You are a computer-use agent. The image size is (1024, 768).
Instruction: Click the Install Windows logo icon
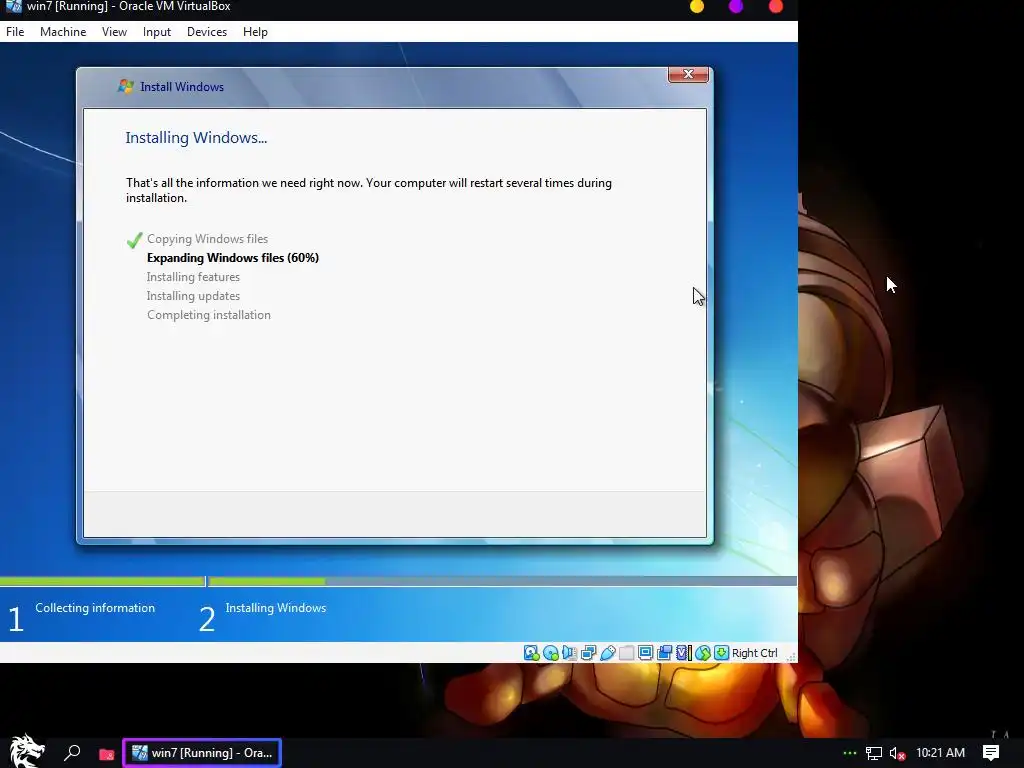click(125, 86)
